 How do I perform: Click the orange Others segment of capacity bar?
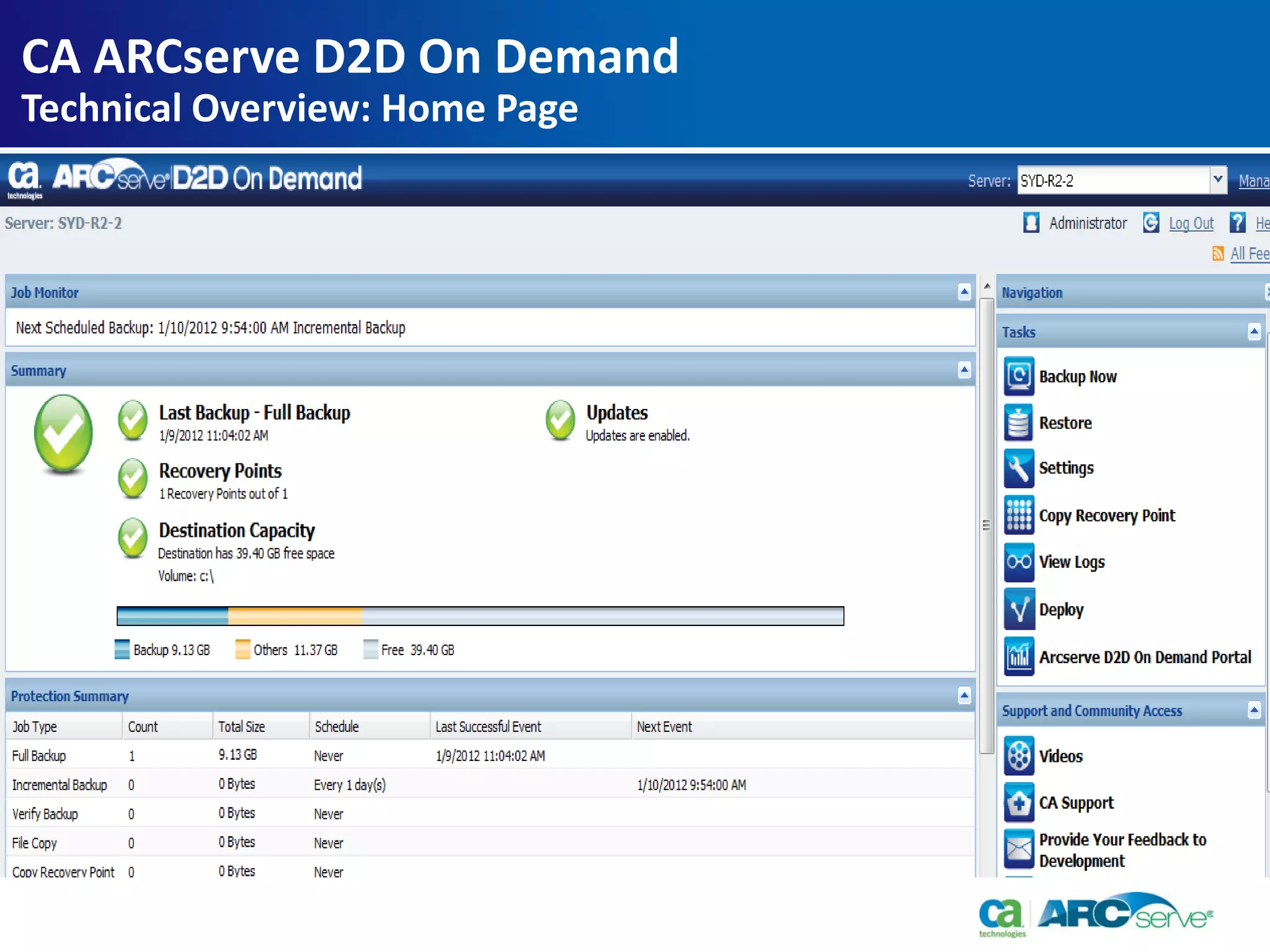tap(295, 616)
